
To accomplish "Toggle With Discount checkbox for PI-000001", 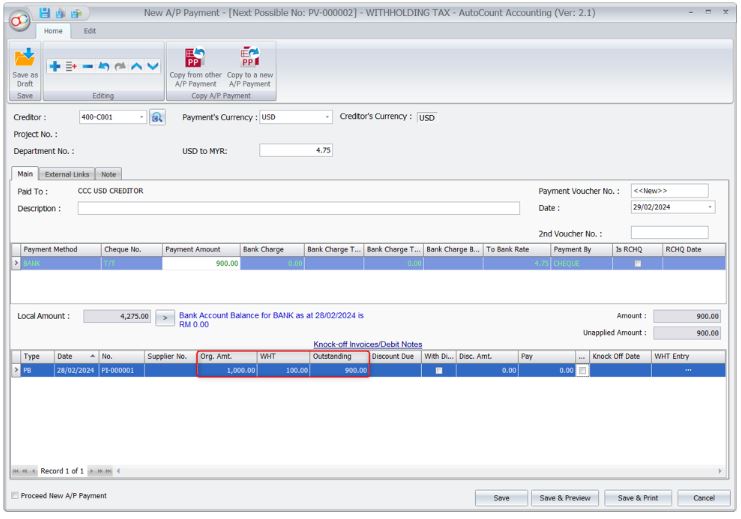I will click(439, 371).
